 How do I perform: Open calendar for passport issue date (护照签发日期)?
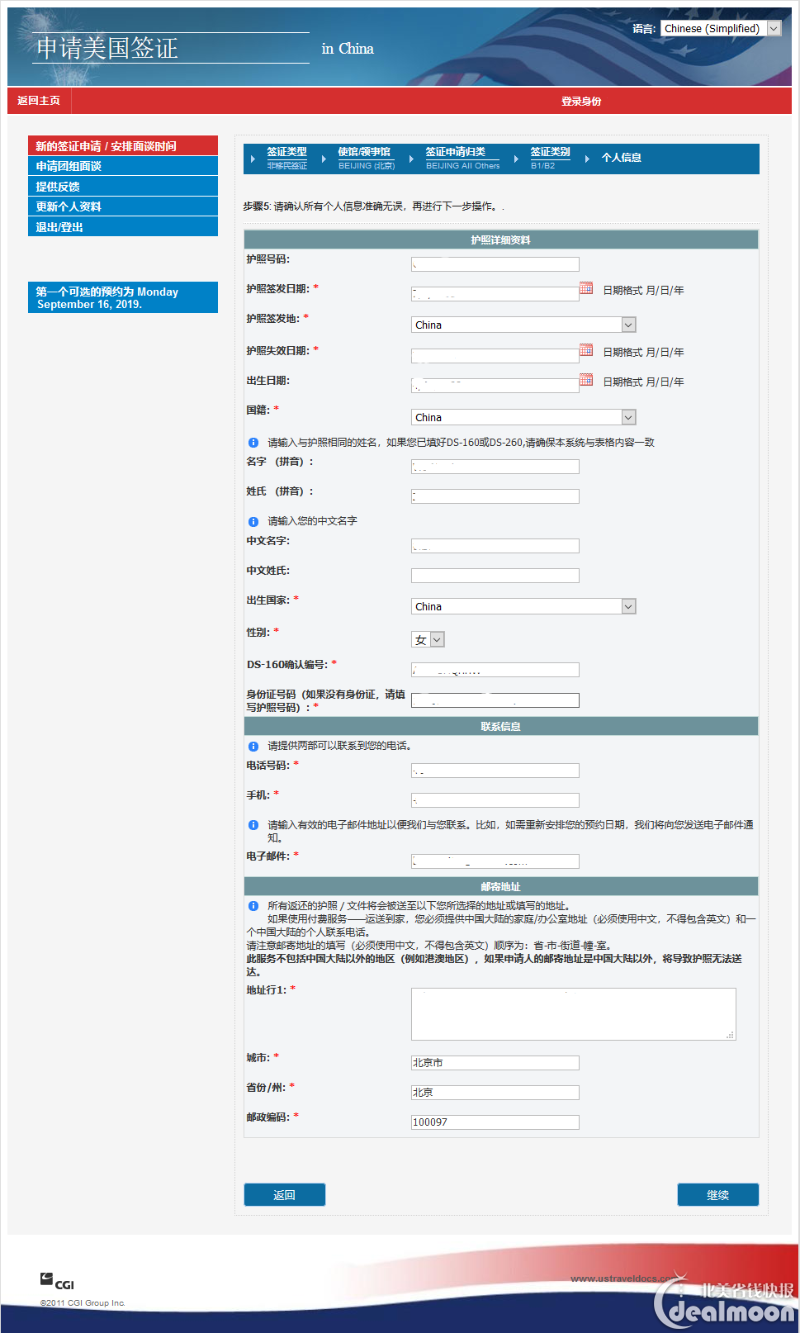click(587, 289)
